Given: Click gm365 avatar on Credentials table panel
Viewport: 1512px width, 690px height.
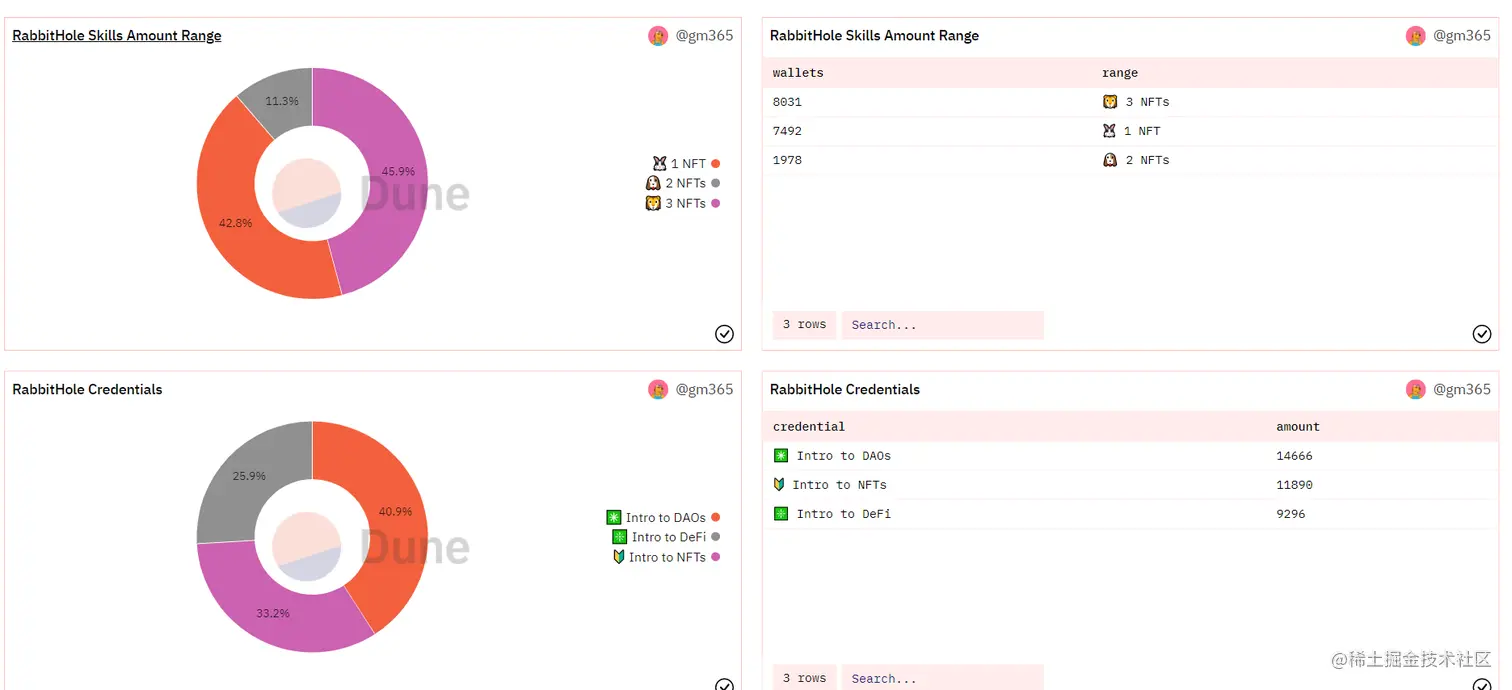Looking at the screenshot, I should pyautogui.click(x=1416, y=389).
